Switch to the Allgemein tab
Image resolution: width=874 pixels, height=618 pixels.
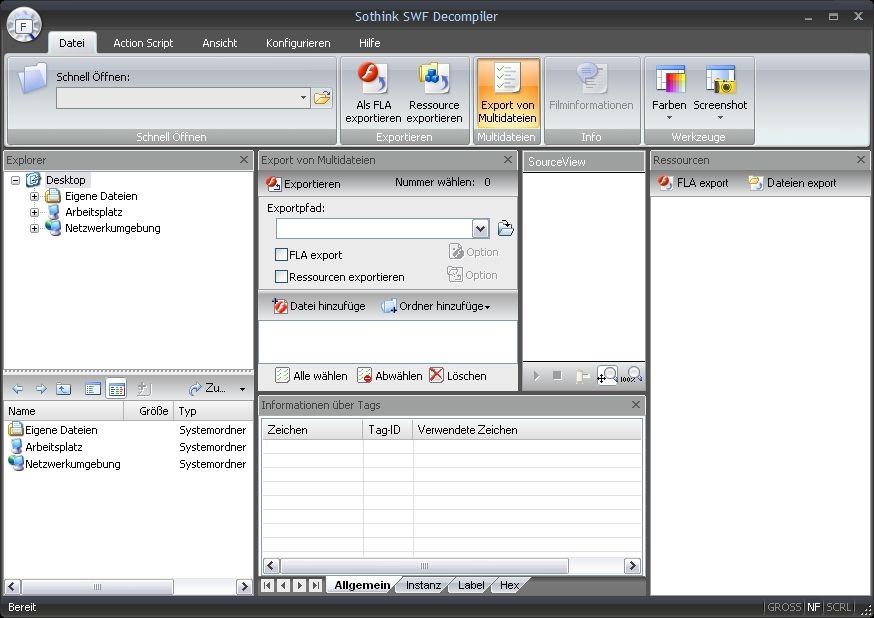pos(362,585)
